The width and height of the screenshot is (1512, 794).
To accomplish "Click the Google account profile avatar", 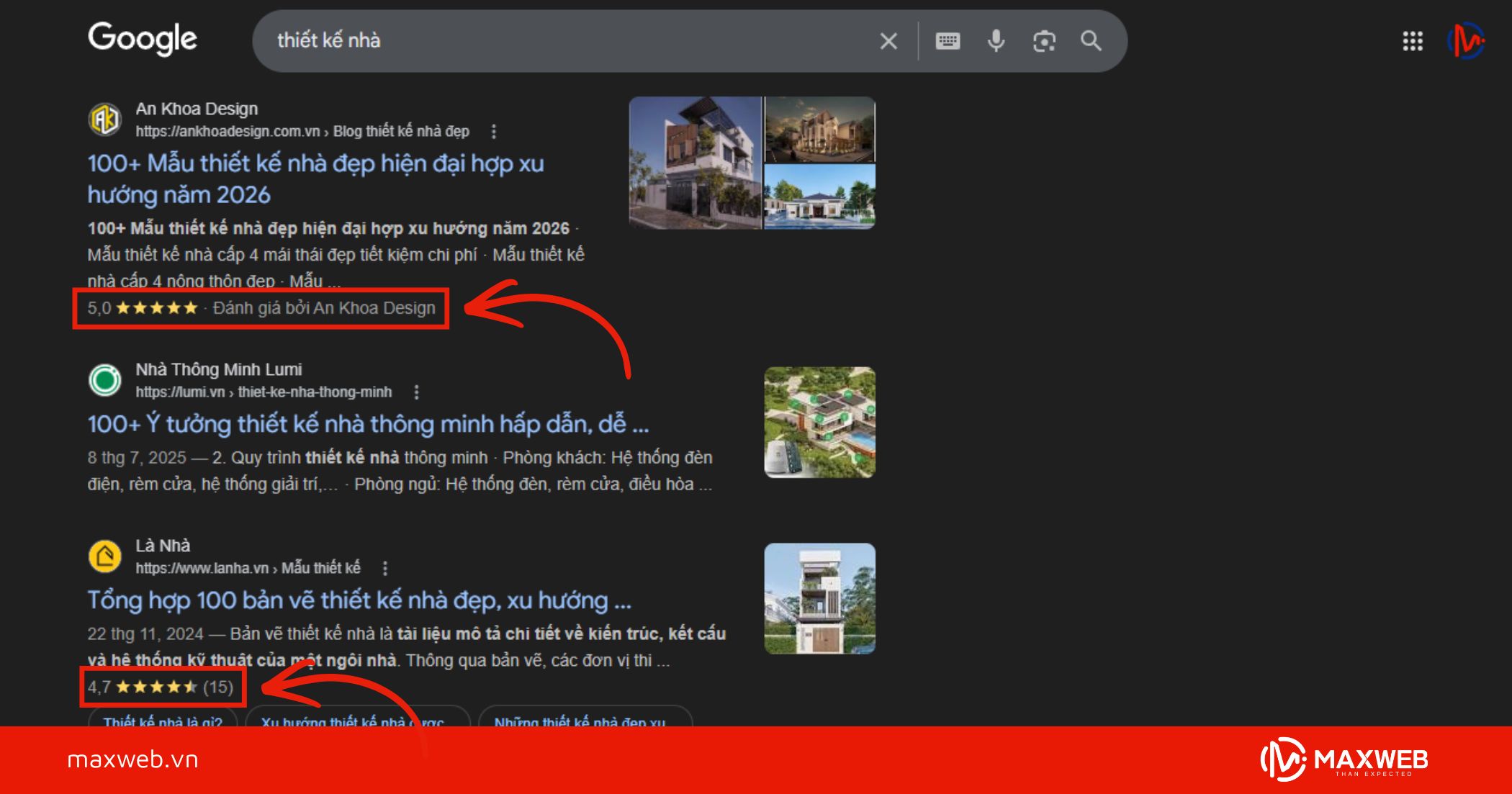I will click(x=1467, y=41).
